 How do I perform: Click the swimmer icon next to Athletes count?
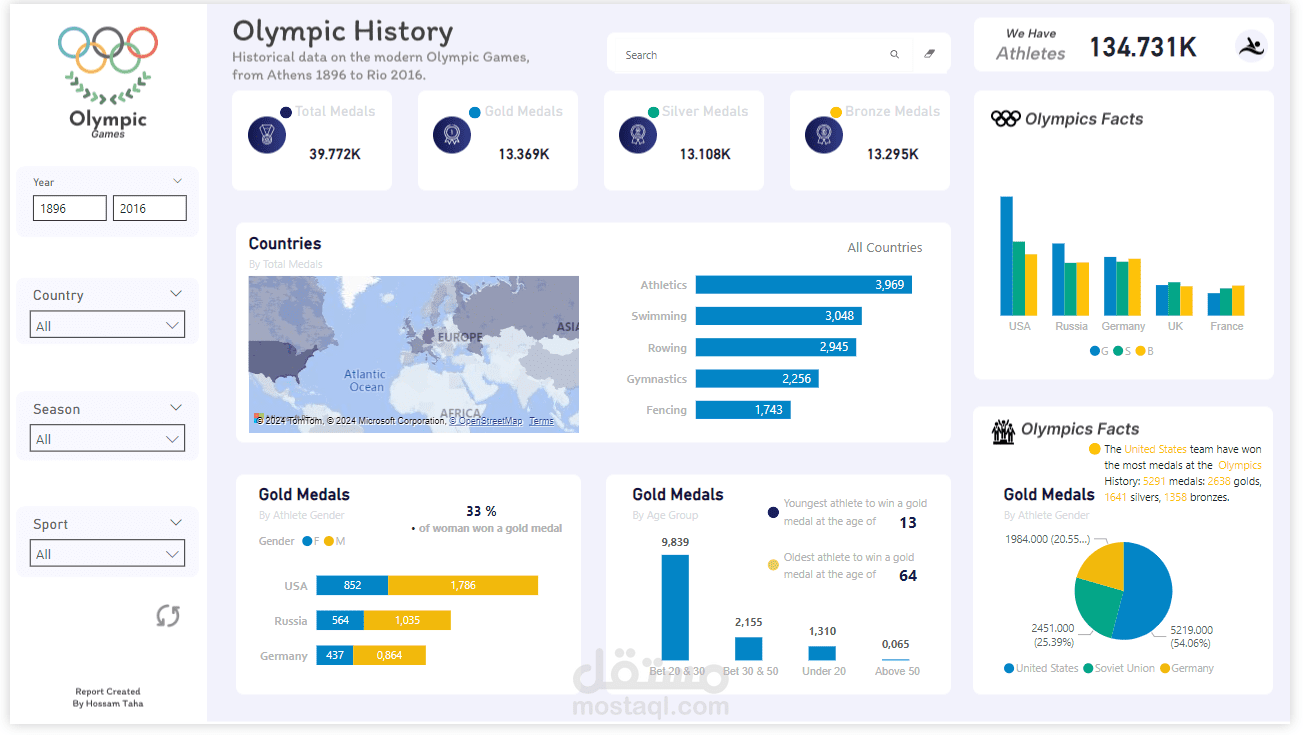pos(1251,46)
